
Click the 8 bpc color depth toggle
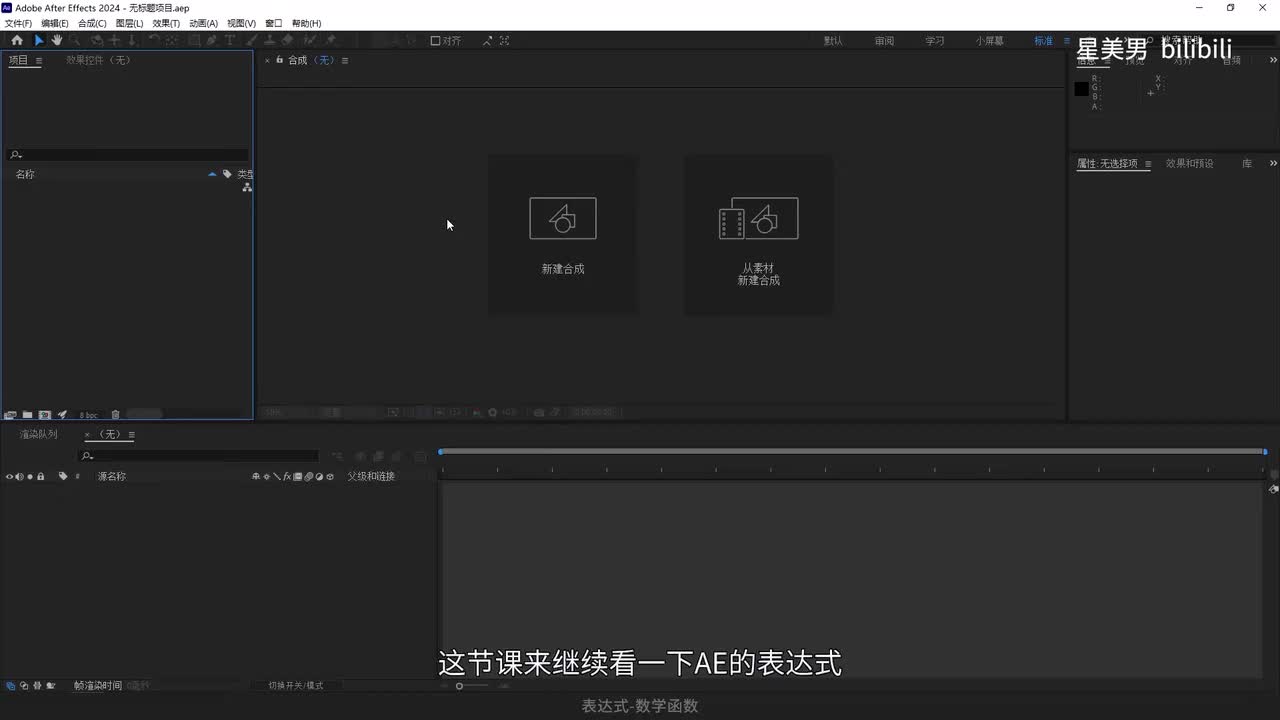coord(89,415)
